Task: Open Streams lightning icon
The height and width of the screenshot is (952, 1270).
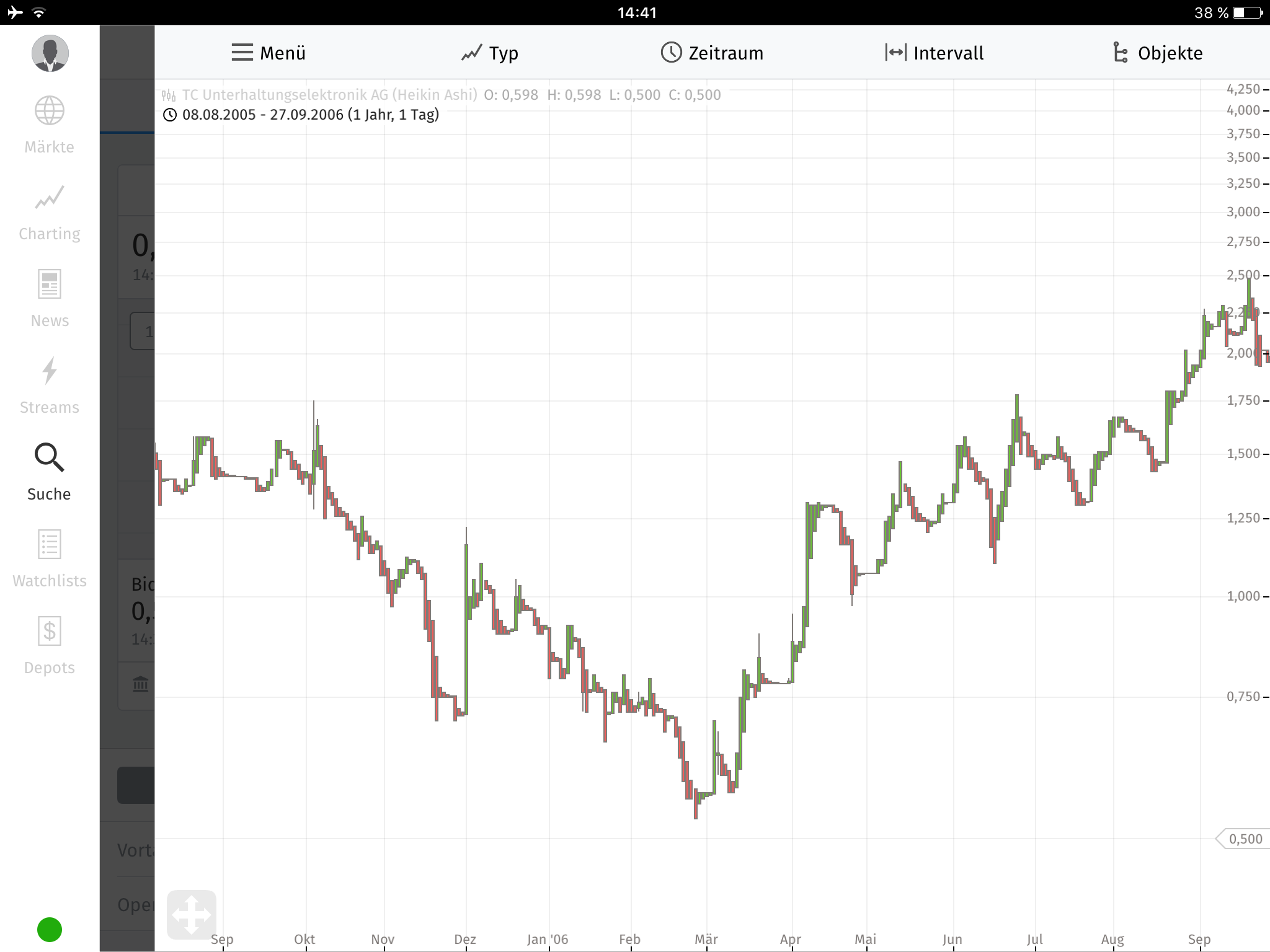Action: [50, 372]
